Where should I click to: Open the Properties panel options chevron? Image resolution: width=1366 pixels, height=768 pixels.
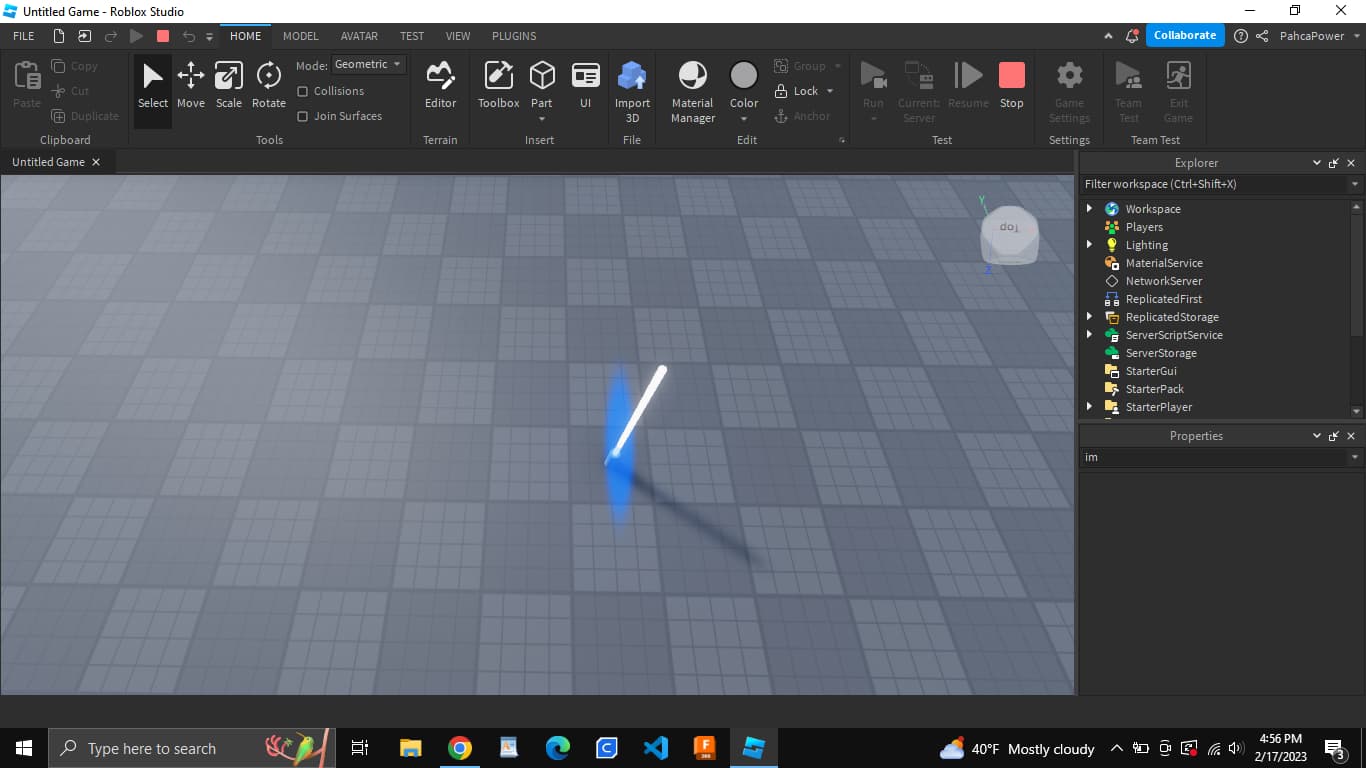click(1317, 436)
